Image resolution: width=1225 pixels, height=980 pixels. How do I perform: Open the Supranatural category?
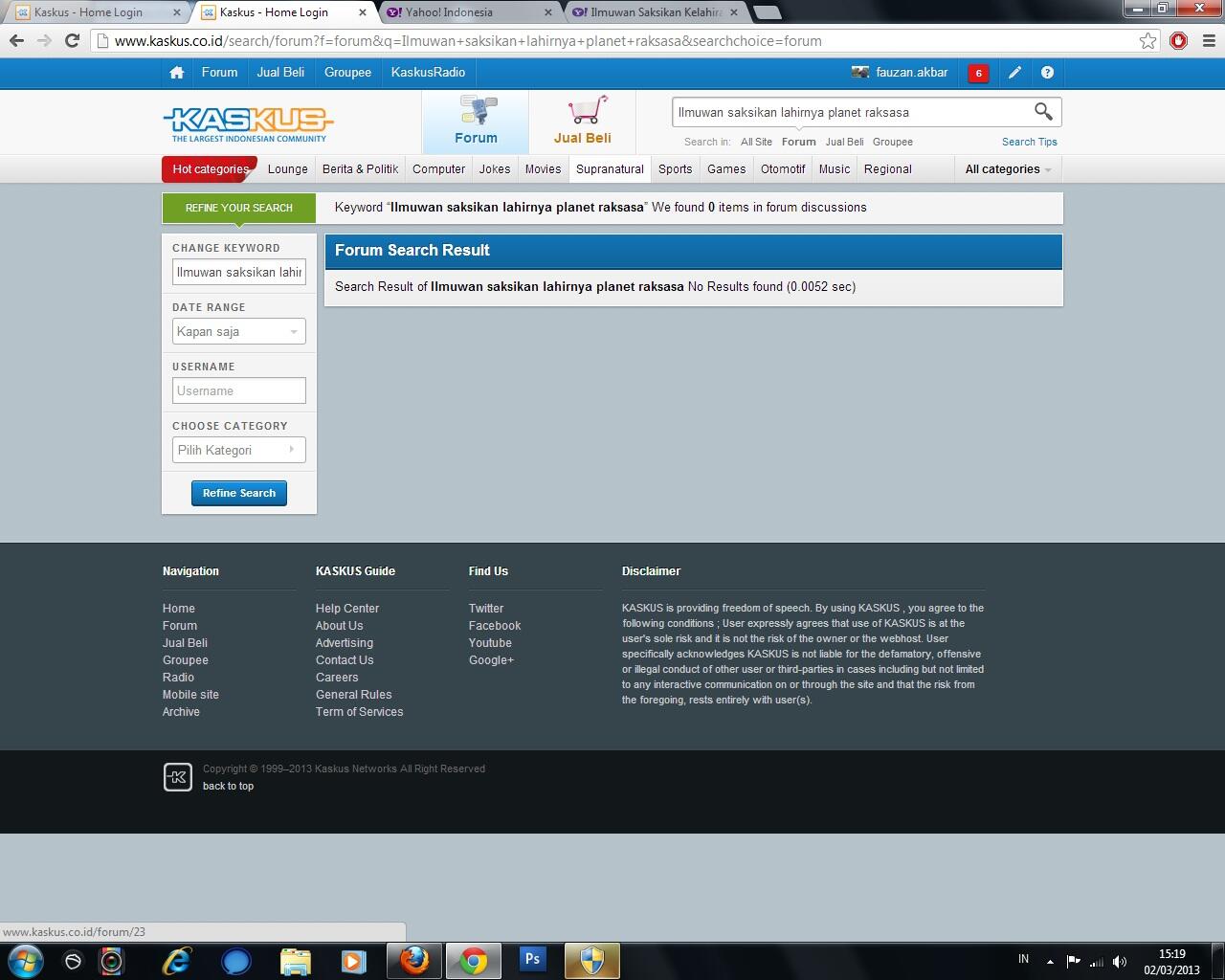pos(610,169)
